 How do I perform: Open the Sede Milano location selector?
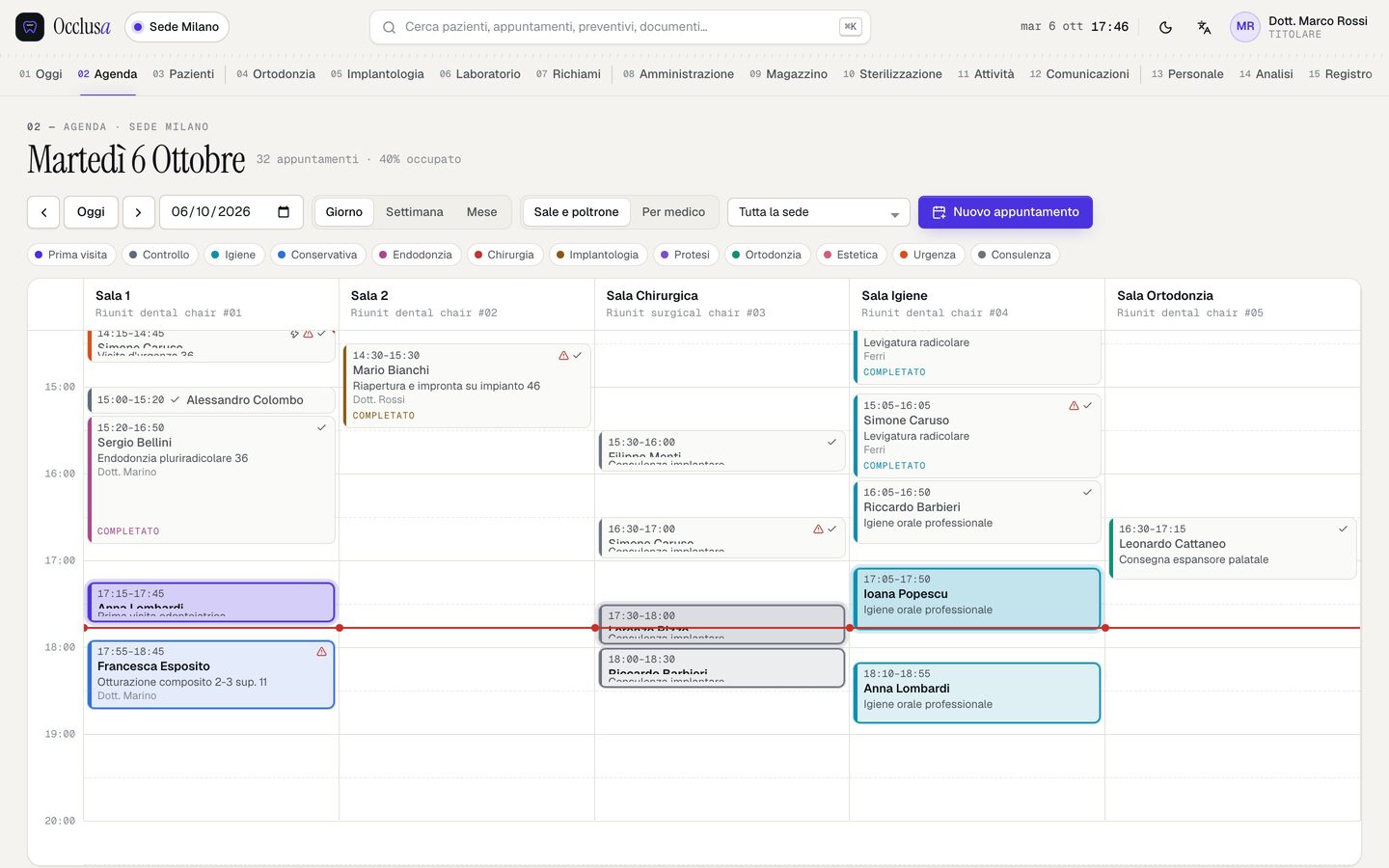click(x=177, y=27)
